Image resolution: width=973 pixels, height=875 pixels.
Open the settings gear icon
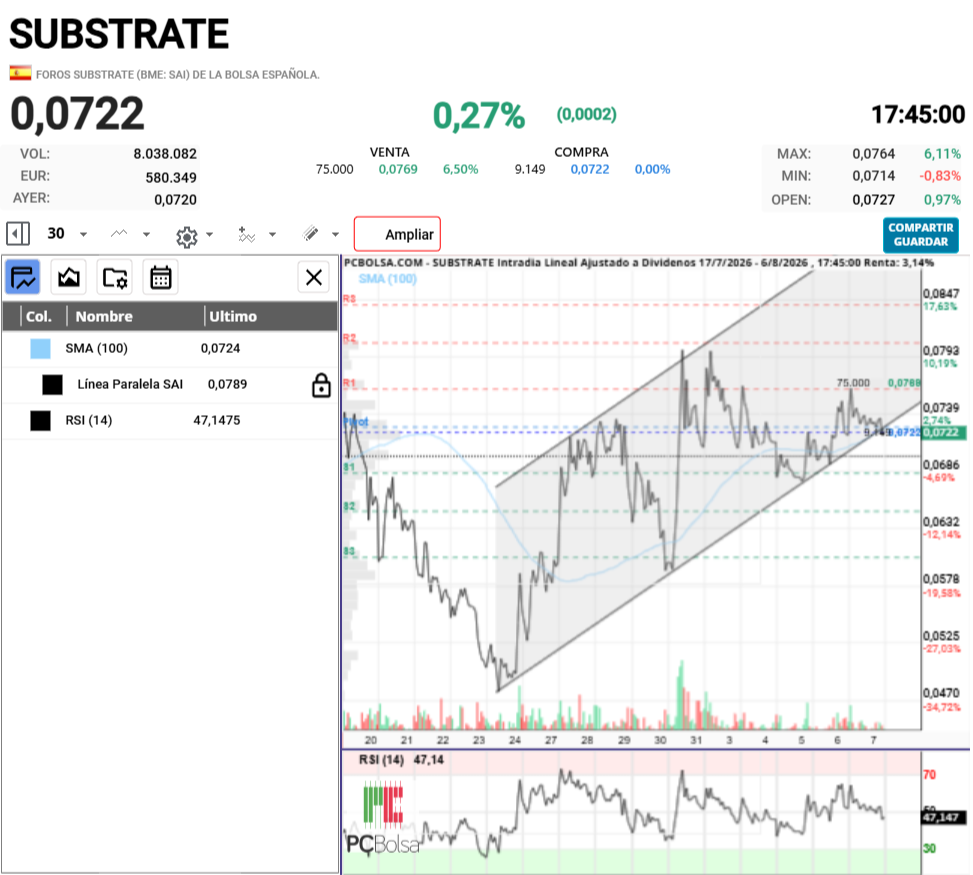[186, 236]
